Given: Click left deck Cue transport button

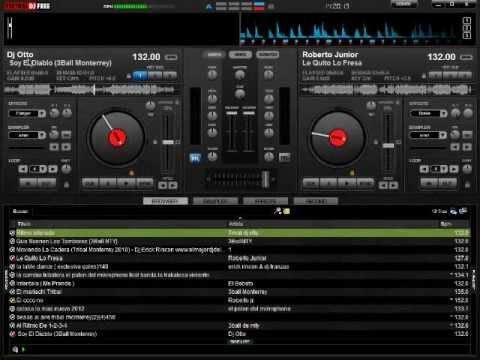Looking at the screenshot, I should 90,183.
